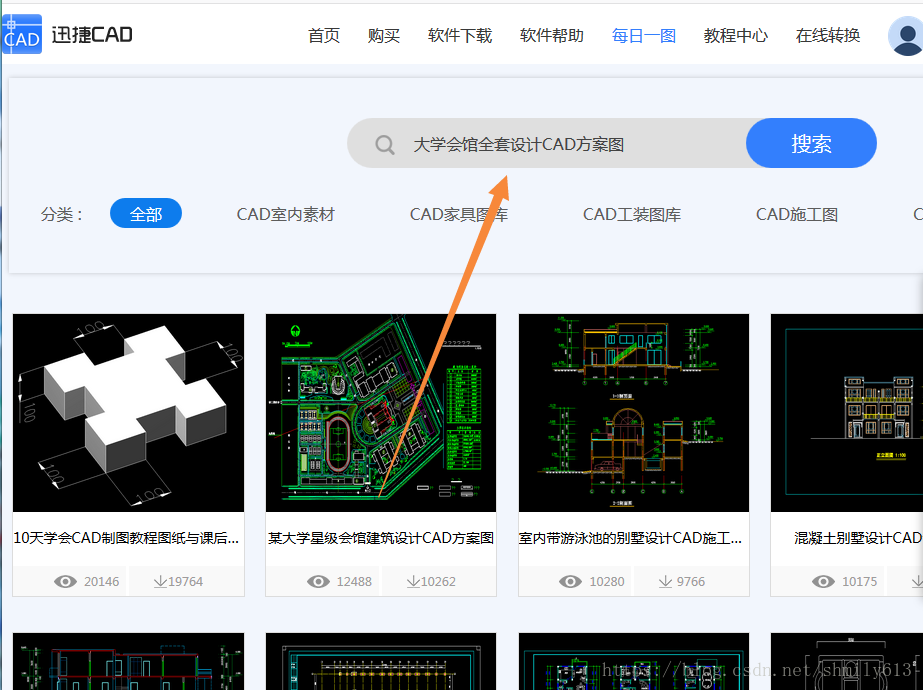Filter by CAD家具图库 category
This screenshot has width=923, height=690.
(459, 214)
